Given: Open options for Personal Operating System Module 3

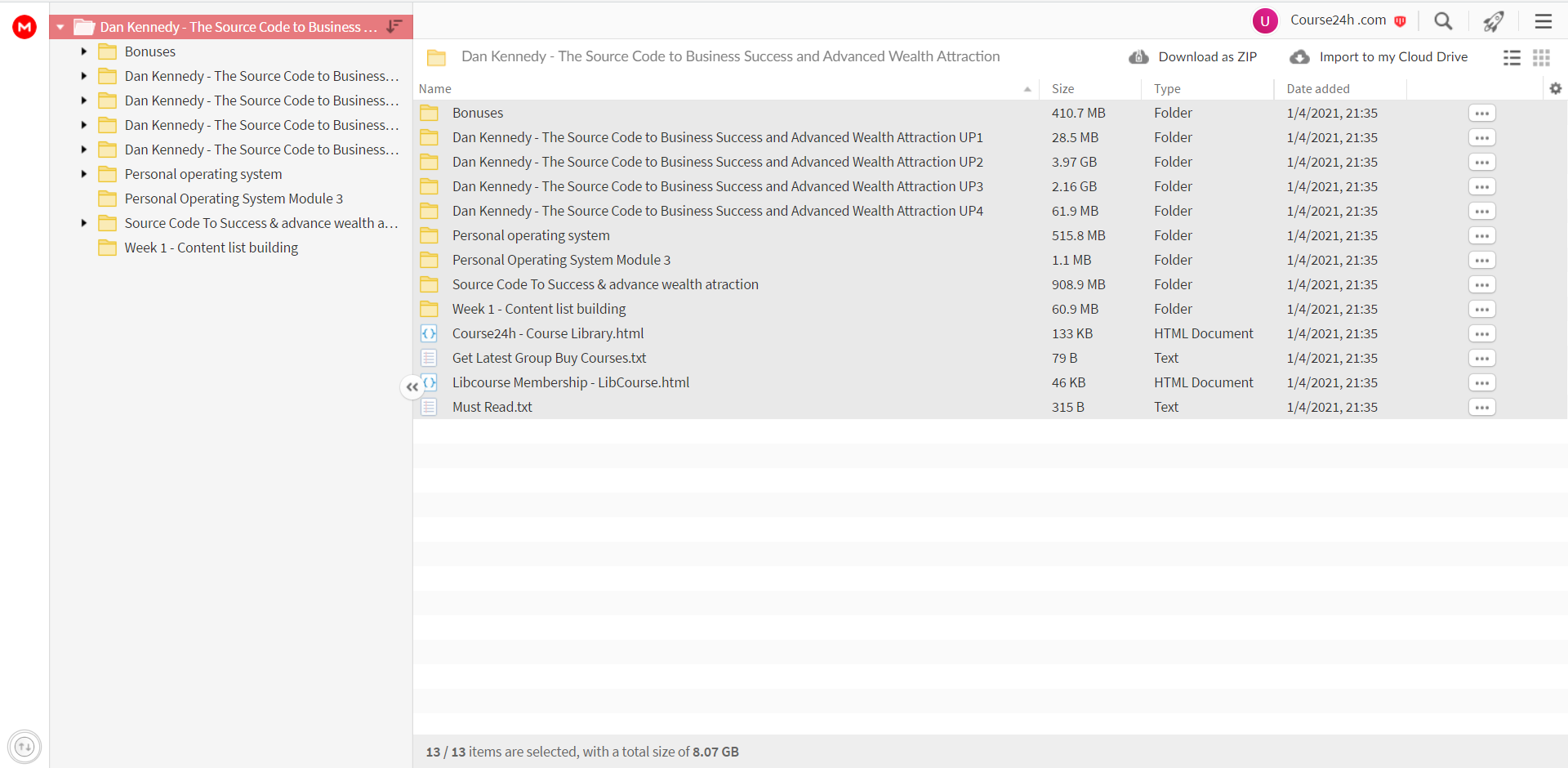Looking at the screenshot, I should tap(1482, 261).
